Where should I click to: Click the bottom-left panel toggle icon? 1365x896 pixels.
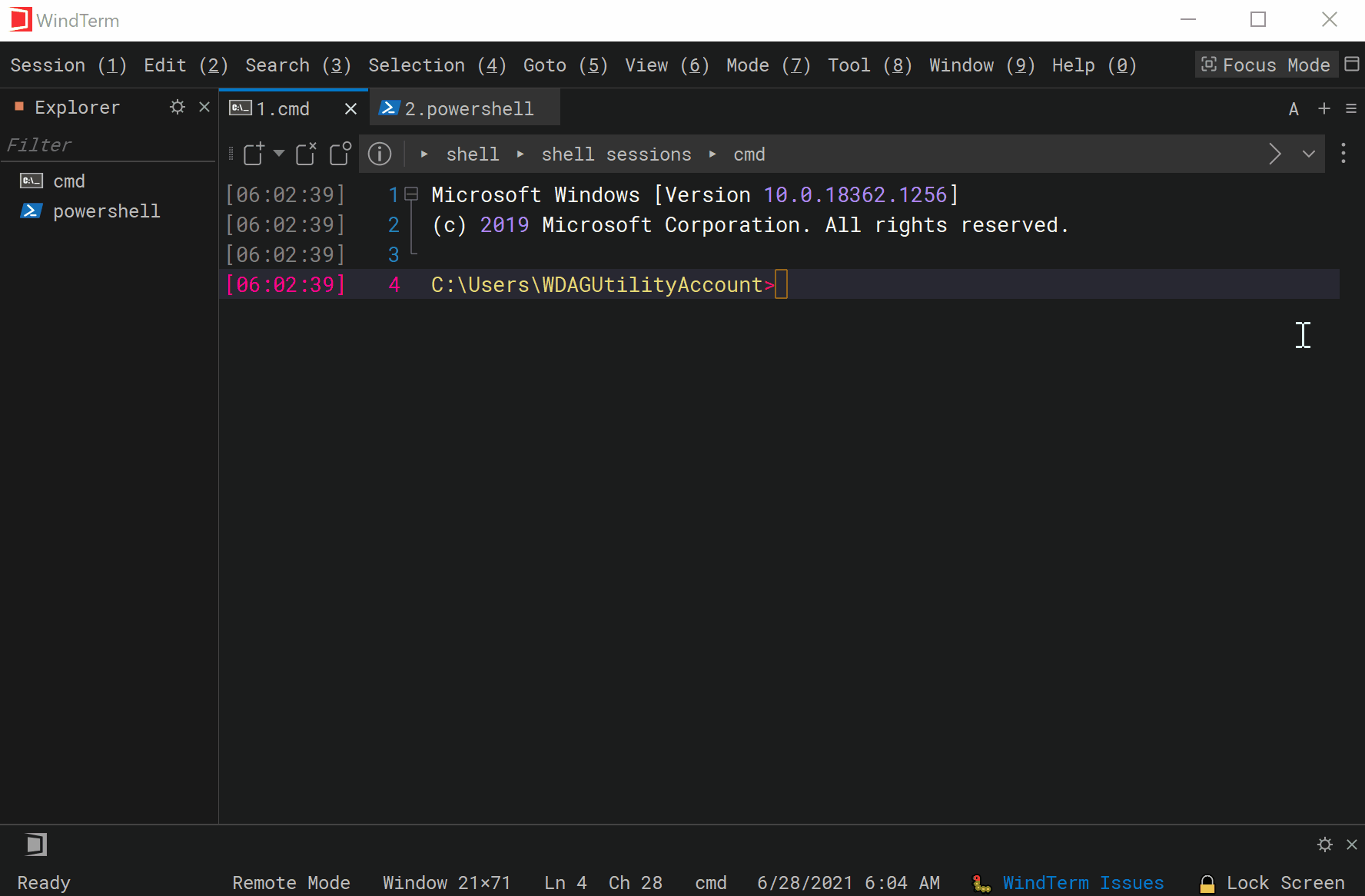tap(35, 845)
